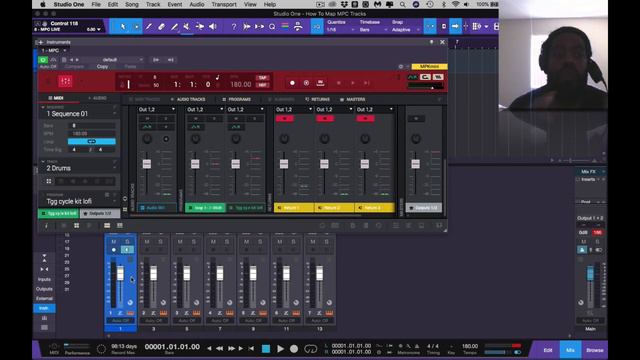Click the transport Record button
The height and width of the screenshot is (360, 640).
click(294, 349)
